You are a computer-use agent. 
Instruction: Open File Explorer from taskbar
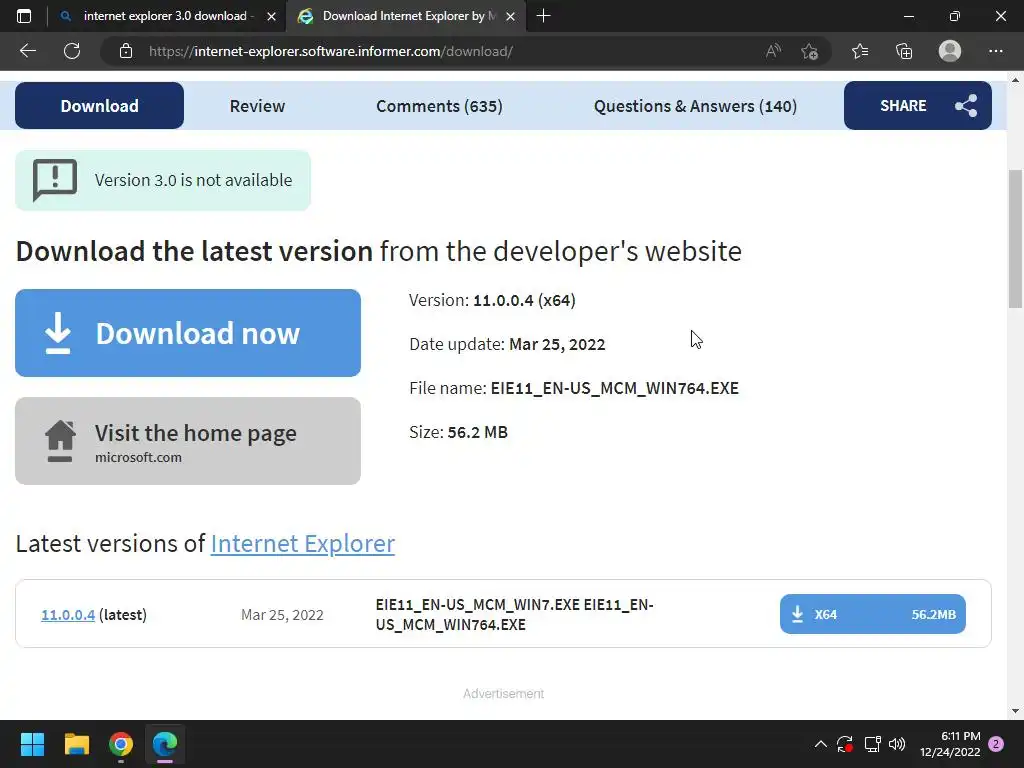pos(76,744)
